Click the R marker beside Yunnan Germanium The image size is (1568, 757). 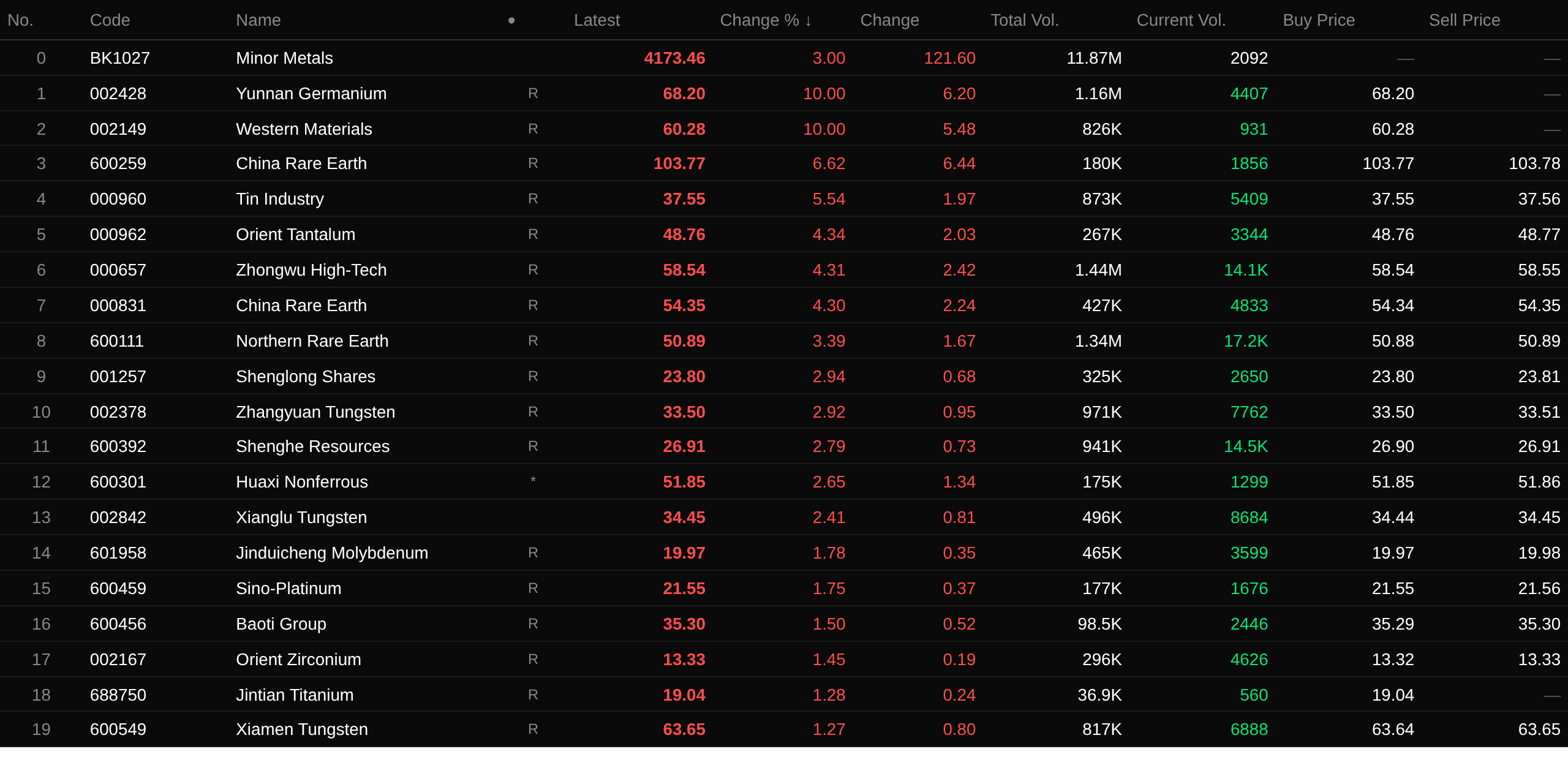point(533,94)
